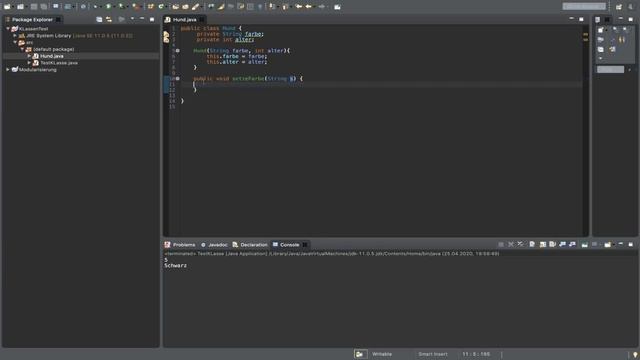Select the Hund.java editor tab
Image resolution: width=640 pixels, height=360 pixels.
[184, 20]
